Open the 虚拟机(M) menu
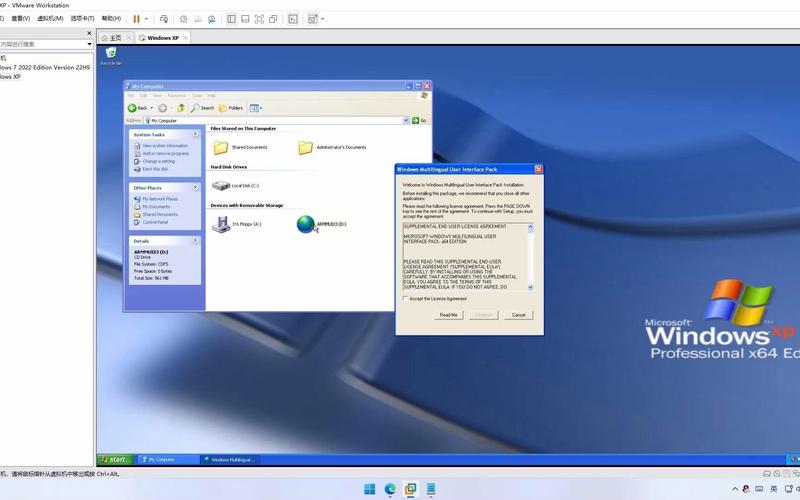The width and height of the screenshot is (800, 500). (x=50, y=18)
